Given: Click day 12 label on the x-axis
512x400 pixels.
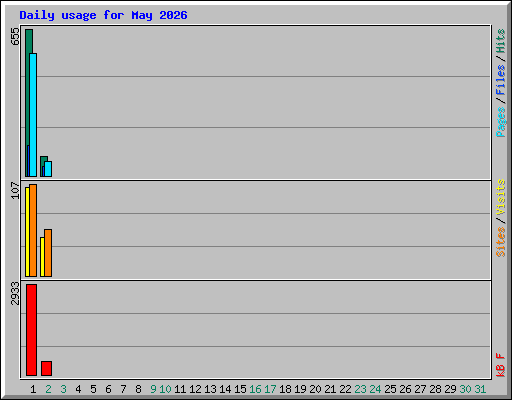Looking at the screenshot, I should click(195, 389).
